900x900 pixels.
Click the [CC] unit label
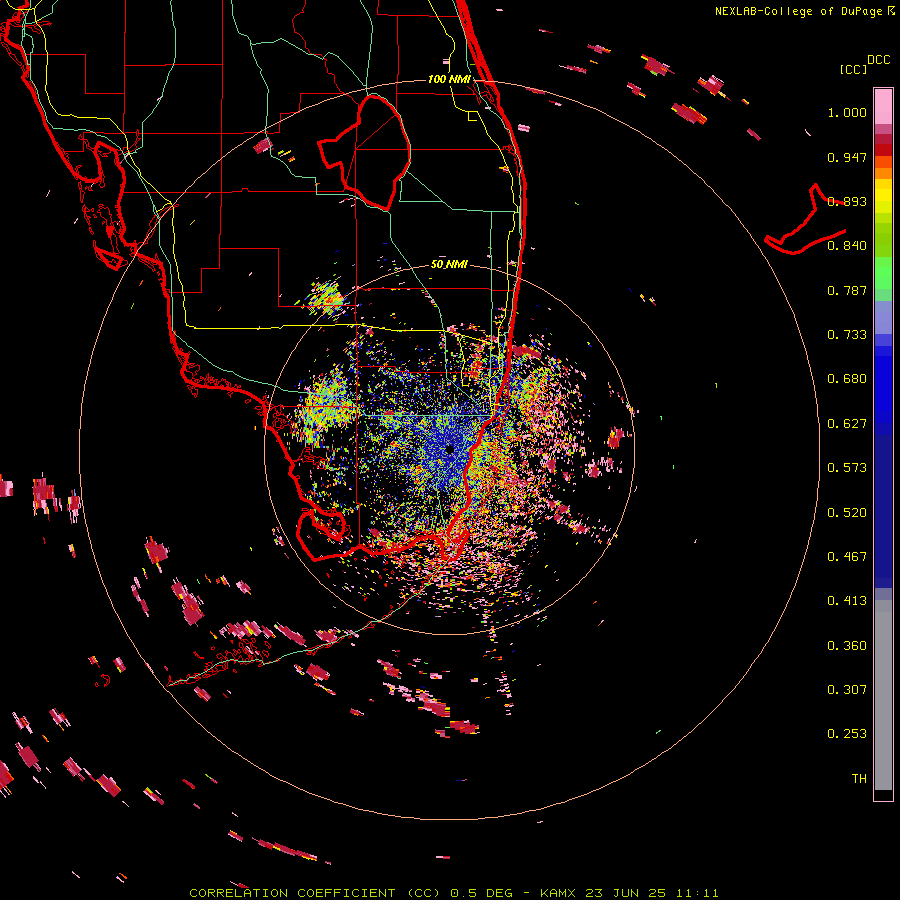pos(854,69)
